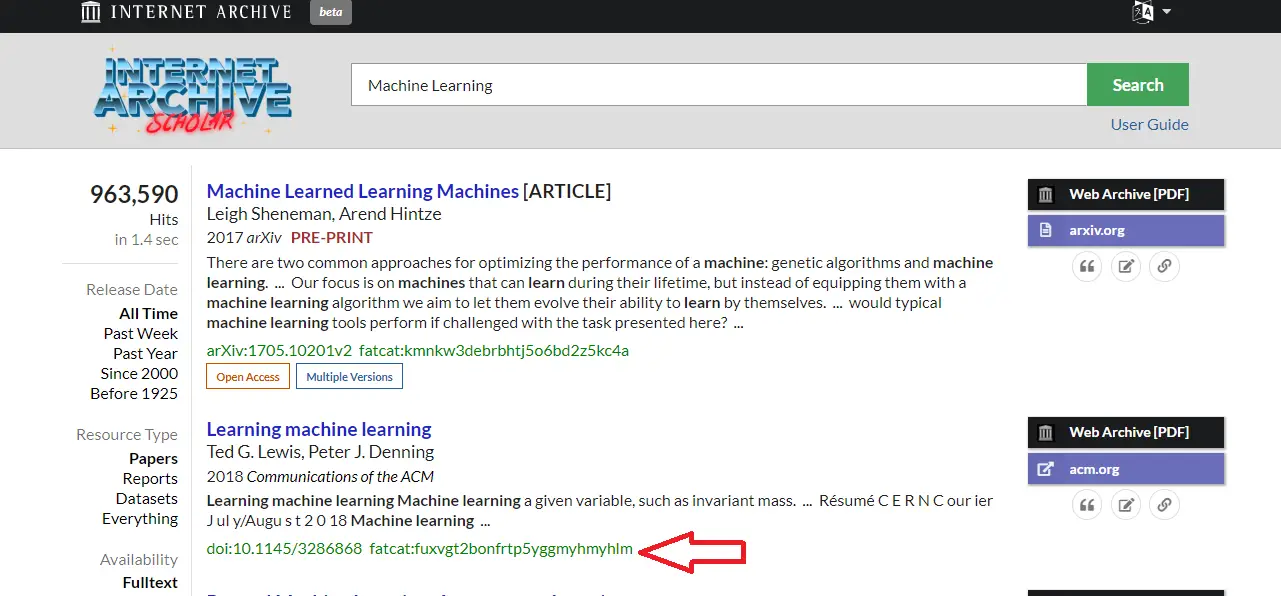Image resolution: width=1281 pixels, height=596 pixels.
Task: Click the Internet Archive building logo icon
Action: pos(90,12)
